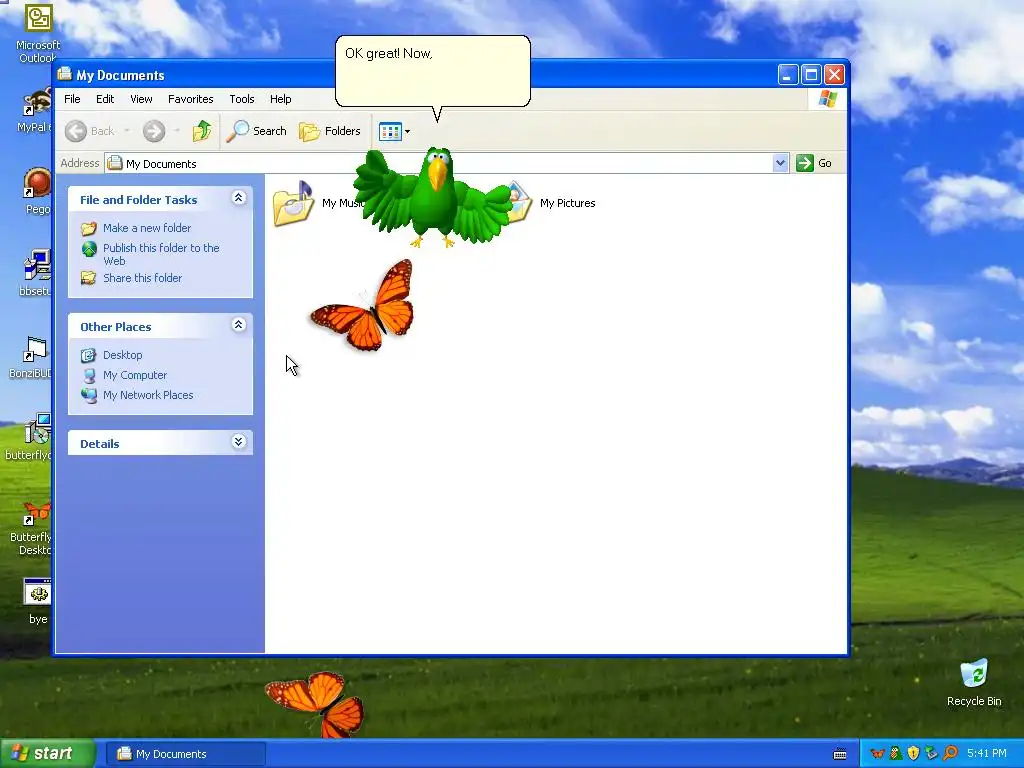Click the Forward arrow toolbar button
Image resolution: width=1024 pixels, height=768 pixels.
tap(154, 131)
